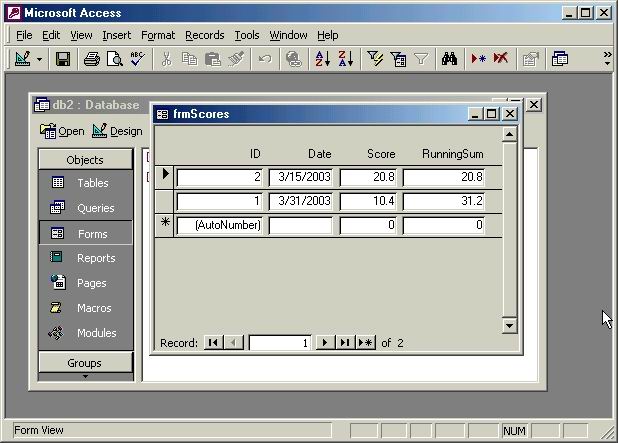Click the New Record toolbar icon
Screen dimensions: 618x443
478,59
